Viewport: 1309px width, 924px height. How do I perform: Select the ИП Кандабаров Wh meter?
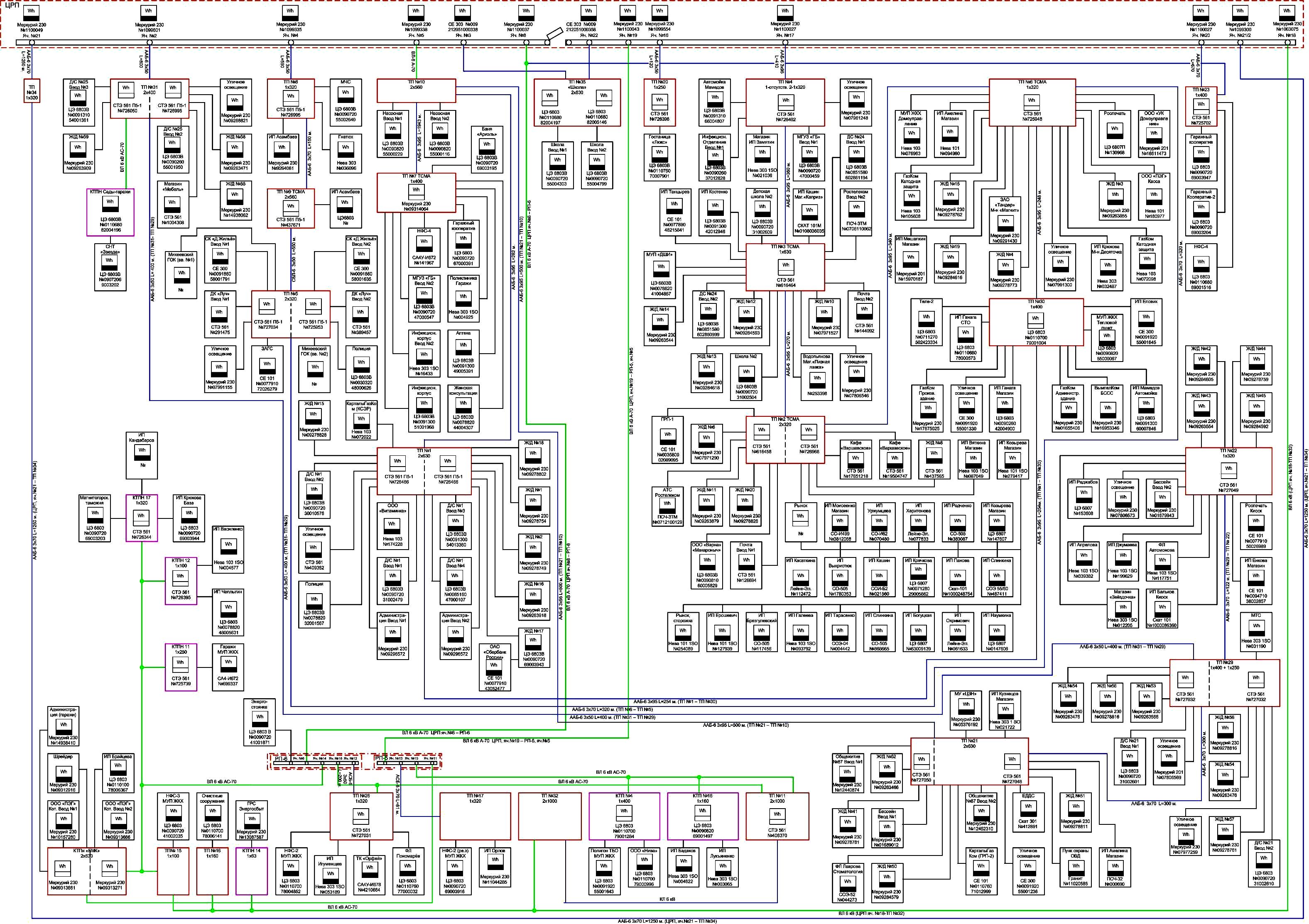pos(142,452)
